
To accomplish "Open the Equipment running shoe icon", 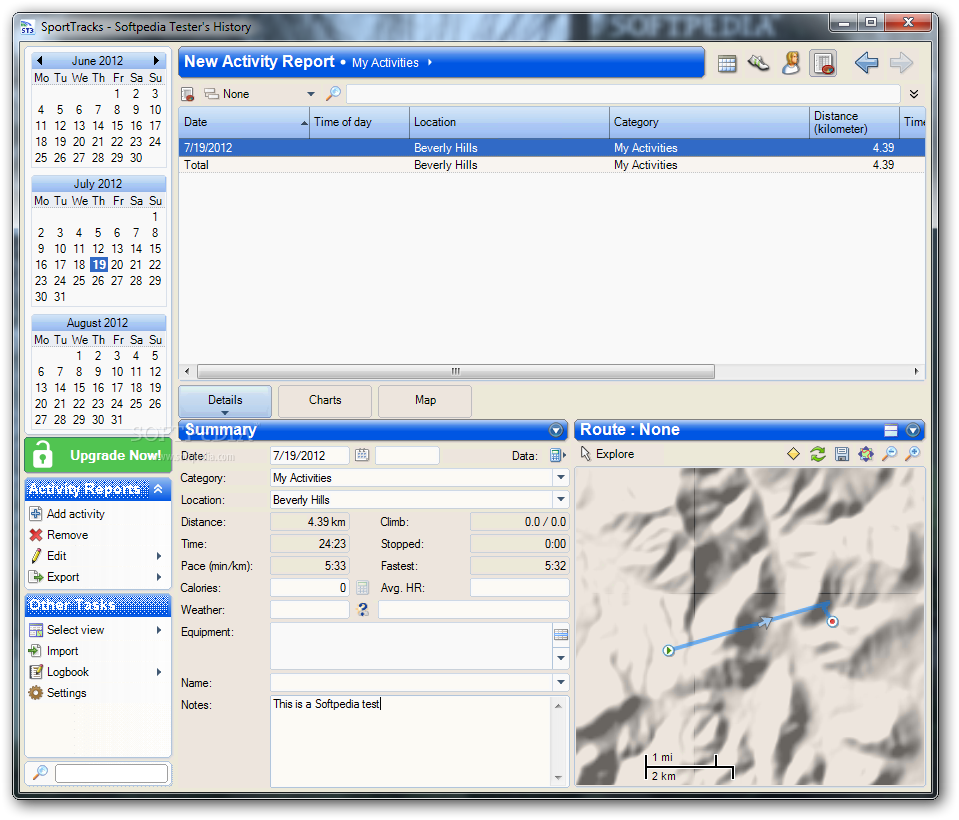I will (758, 63).
